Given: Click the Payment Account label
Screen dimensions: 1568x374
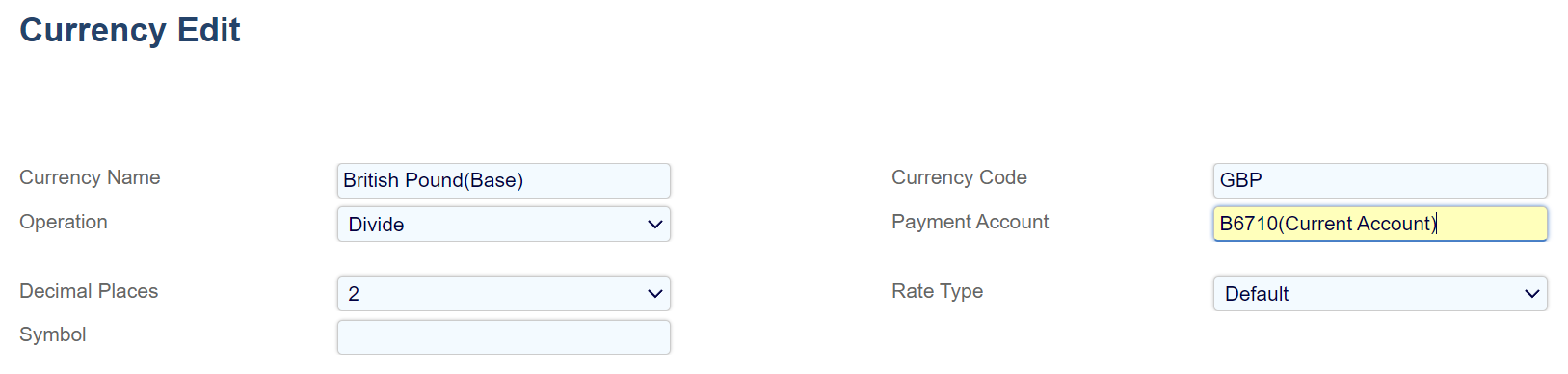Looking at the screenshot, I should pyautogui.click(x=970, y=222).
